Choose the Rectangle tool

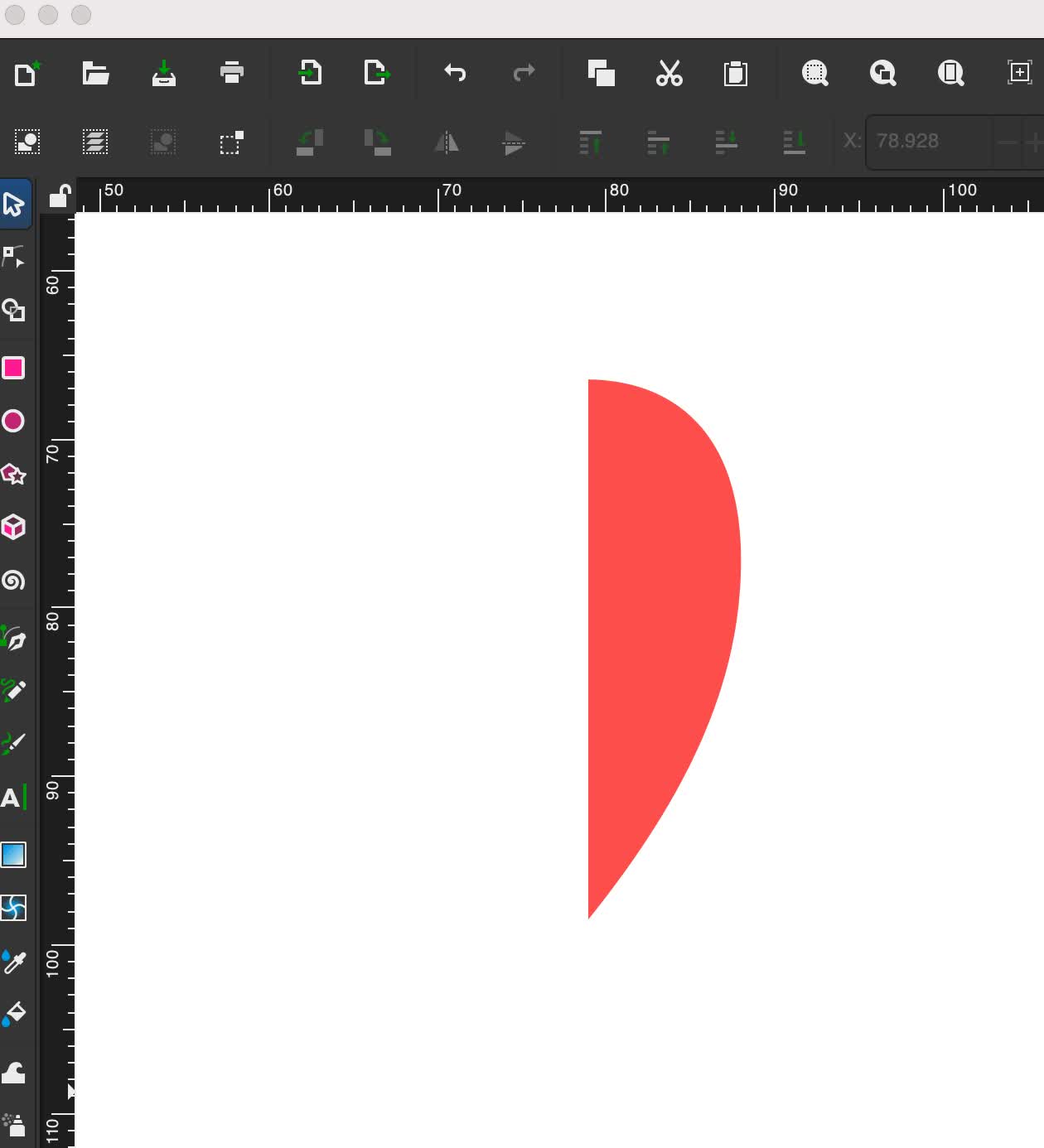(x=13, y=368)
